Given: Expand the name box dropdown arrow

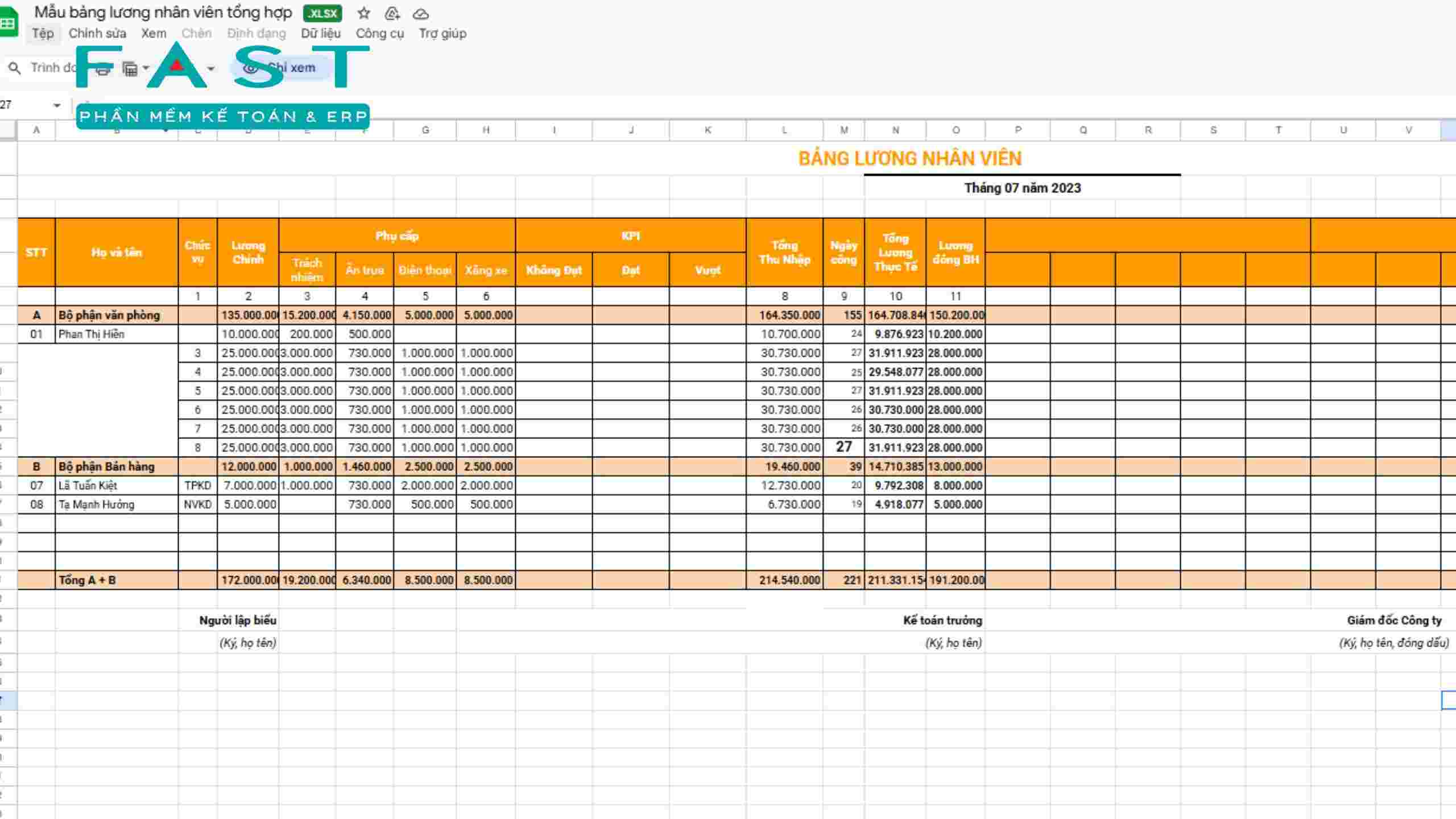Looking at the screenshot, I should coord(56,105).
